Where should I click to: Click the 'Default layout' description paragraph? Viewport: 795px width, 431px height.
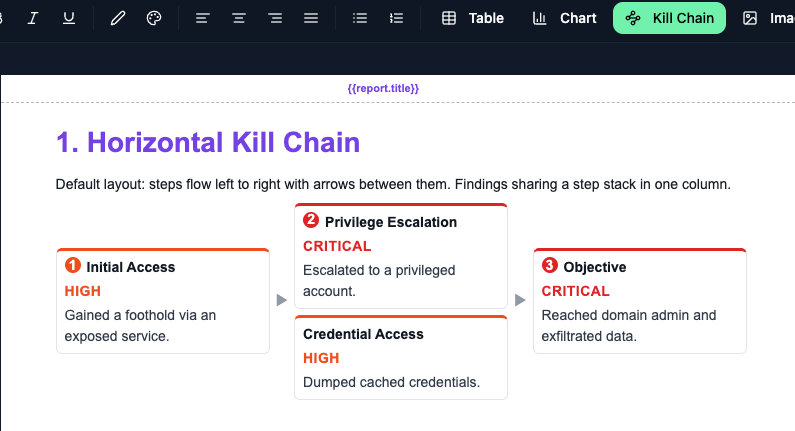[393, 184]
